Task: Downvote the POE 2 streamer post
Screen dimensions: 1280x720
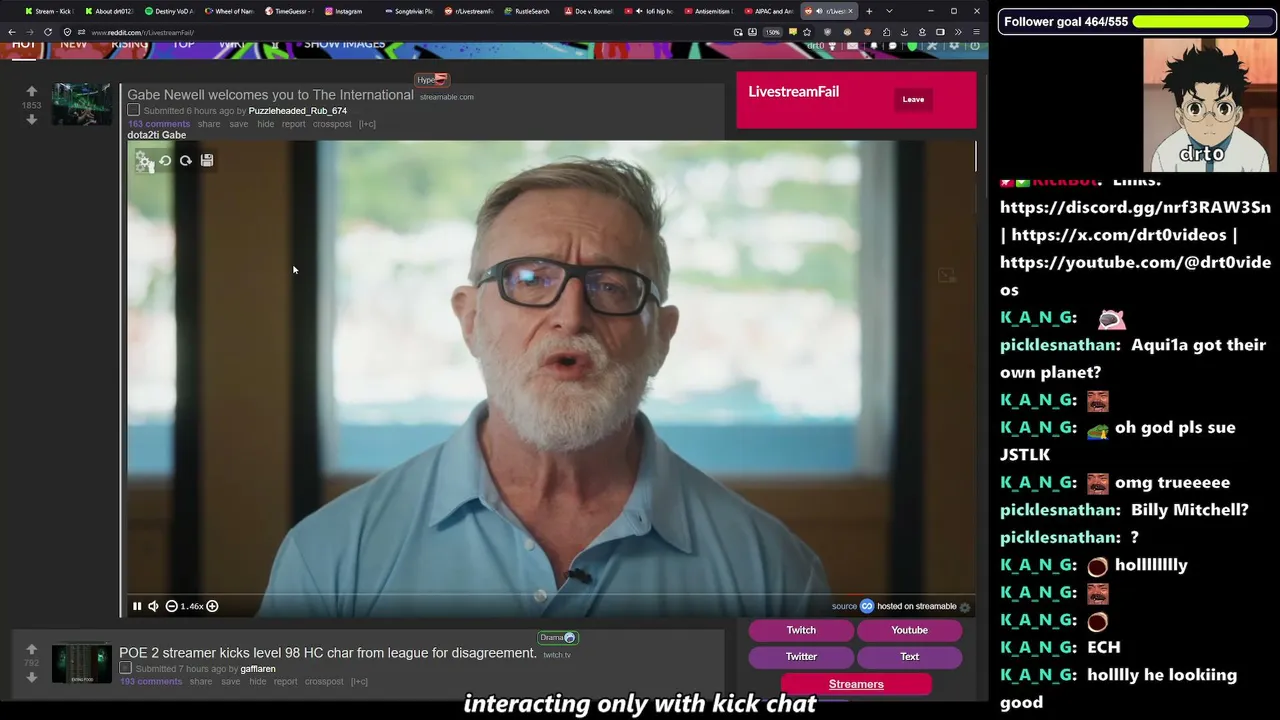Action: 31,677
